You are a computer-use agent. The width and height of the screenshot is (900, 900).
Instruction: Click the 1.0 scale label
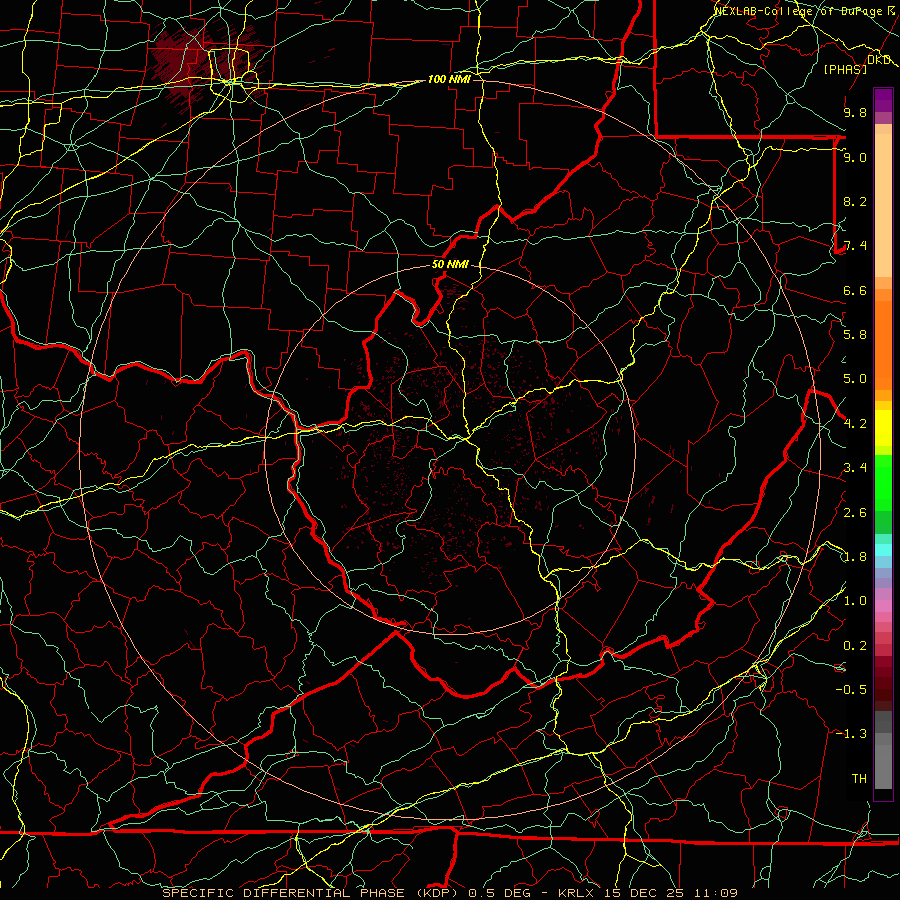(x=855, y=601)
